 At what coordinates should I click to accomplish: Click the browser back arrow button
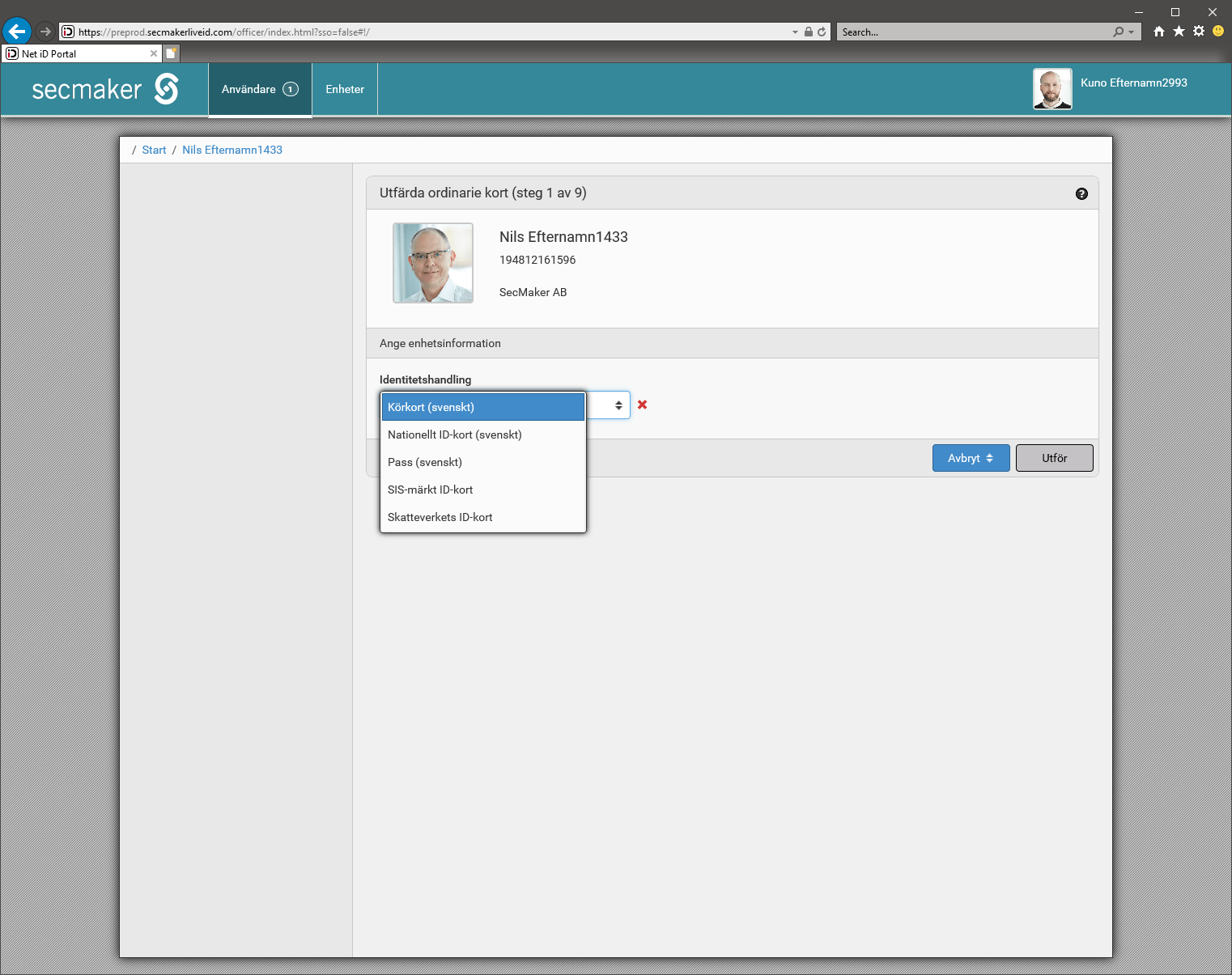pos(17,32)
